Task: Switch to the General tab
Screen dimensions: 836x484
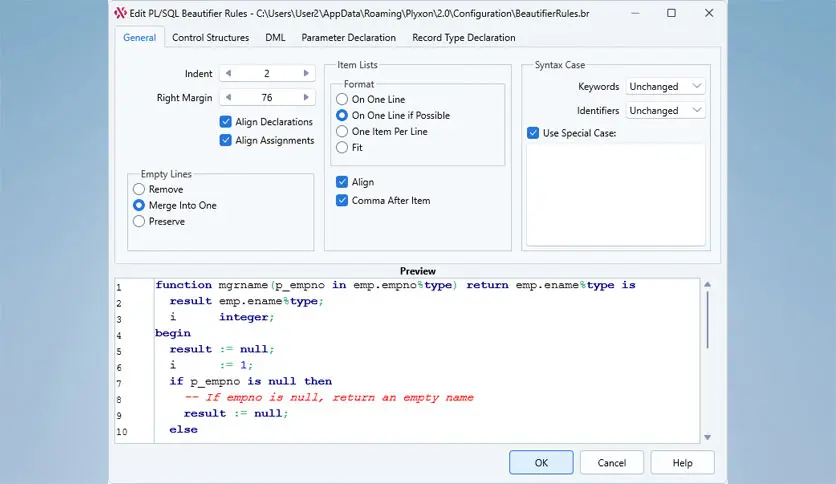Action: click(140, 37)
